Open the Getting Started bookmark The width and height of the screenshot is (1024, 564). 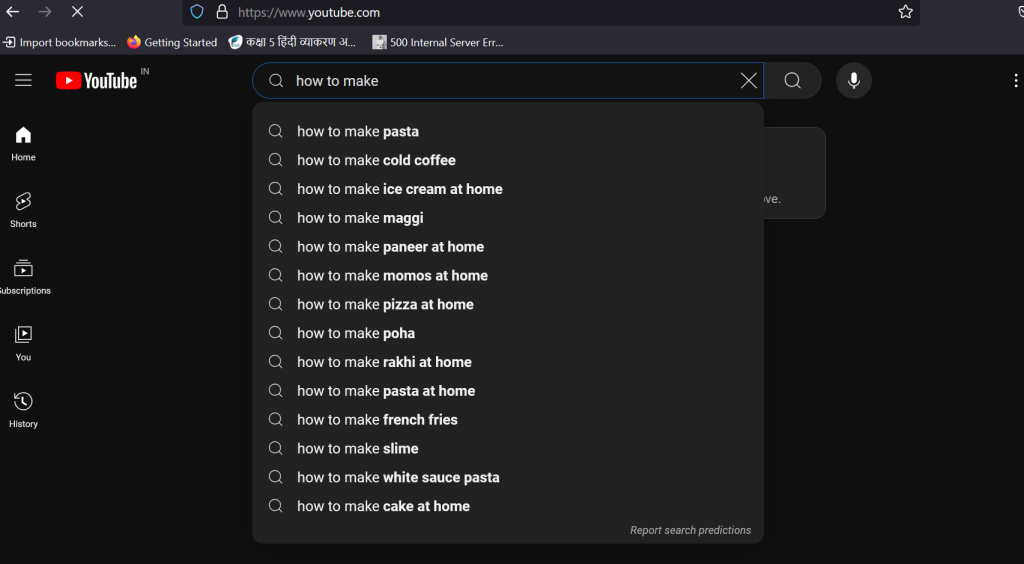[172, 42]
